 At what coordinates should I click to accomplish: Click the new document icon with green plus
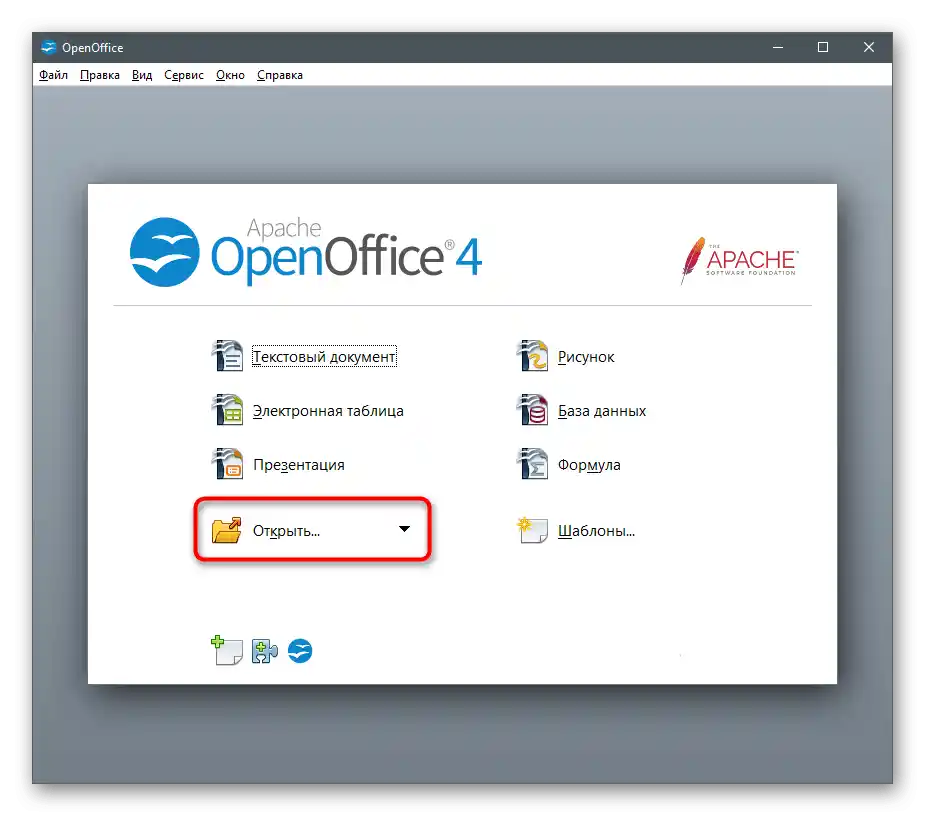[227, 650]
